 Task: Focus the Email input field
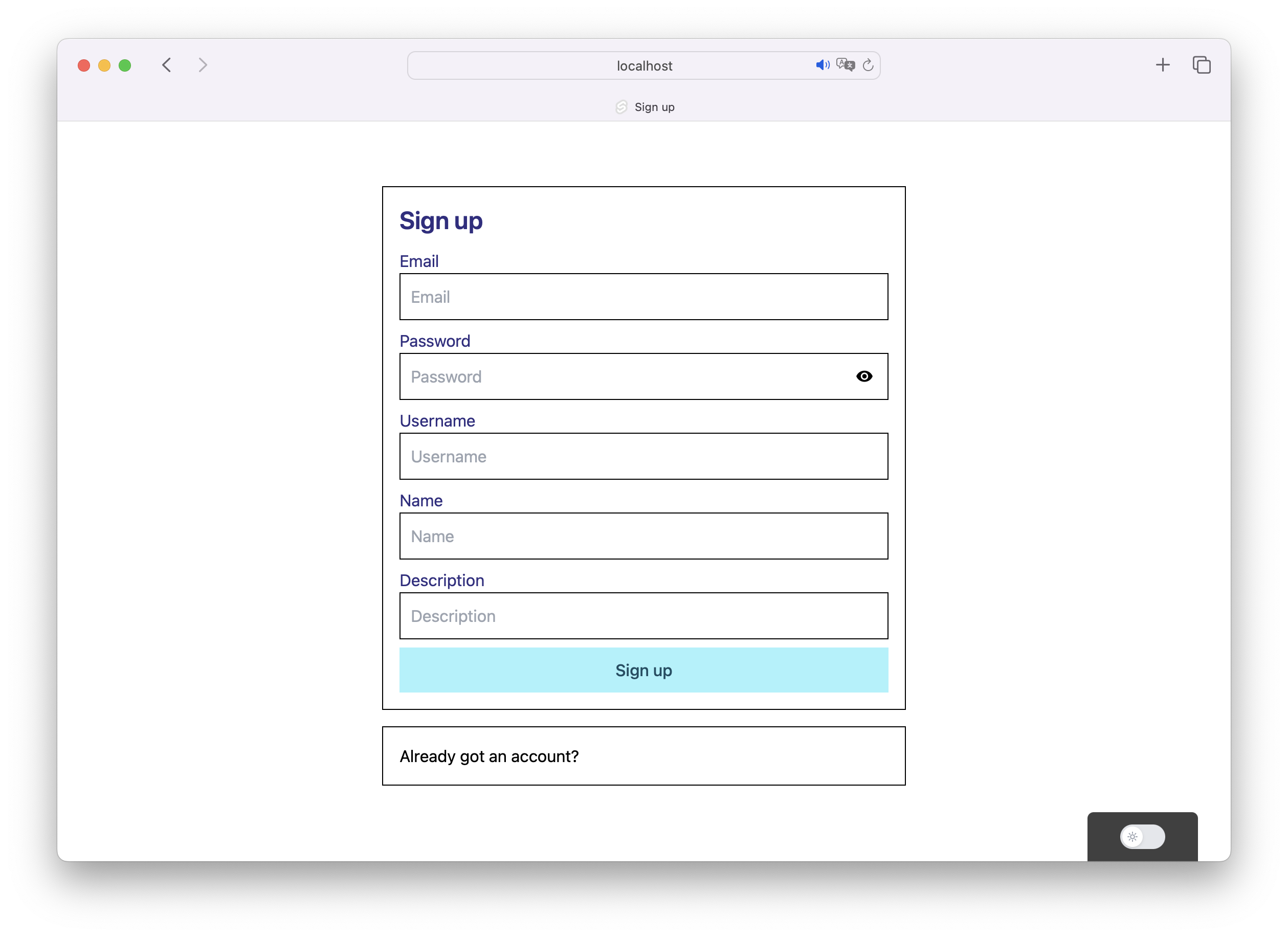point(643,297)
